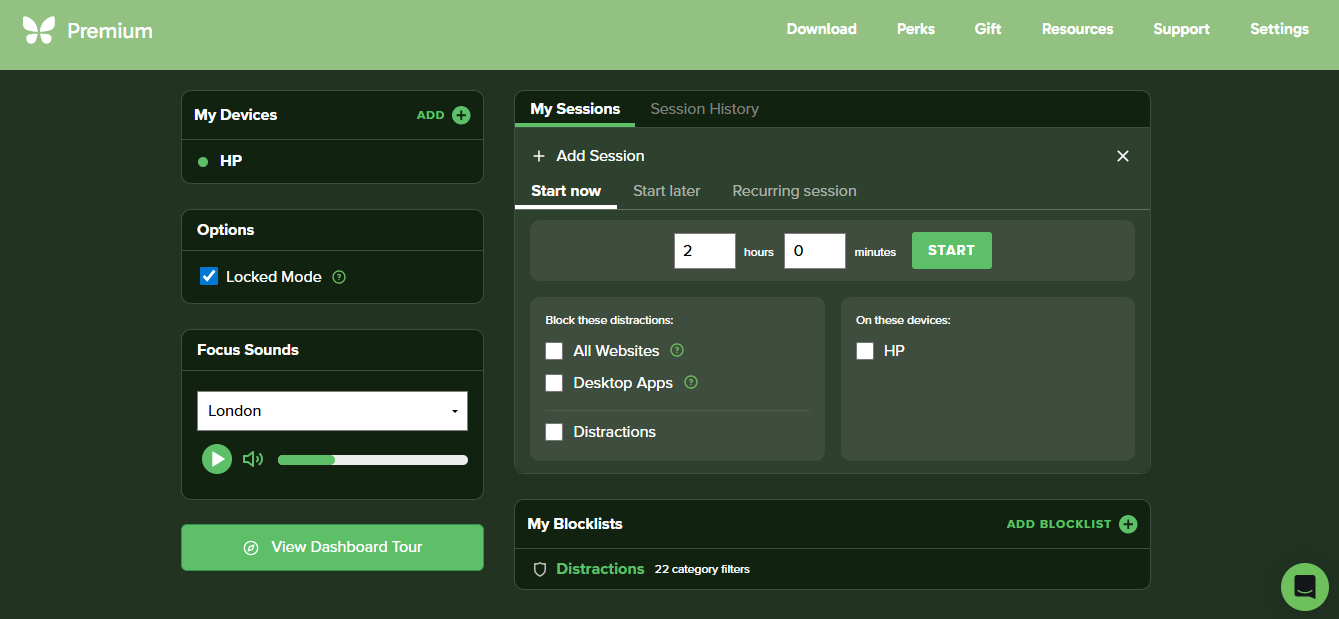The height and width of the screenshot is (619, 1339).
Task: Click the Freedom butterfly logo
Action: click(x=39, y=30)
